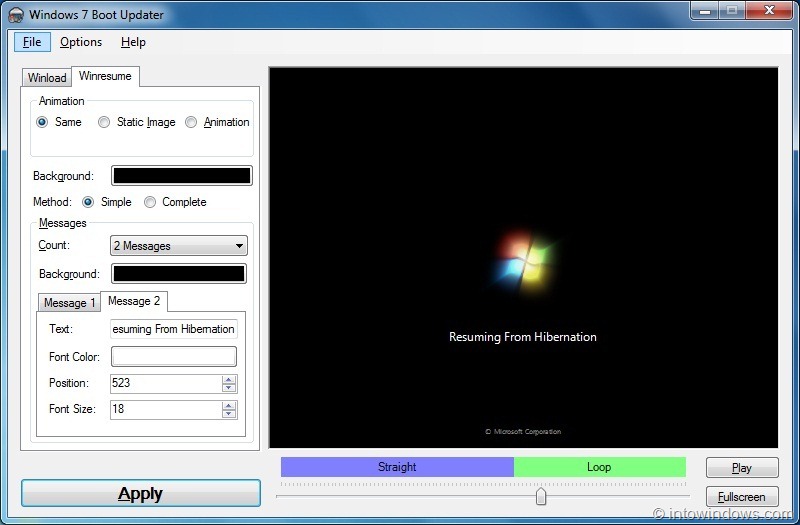Screen dimensions: 800x525
Task: Decrease Position value with down spinner arrow
Action: coord(229,388)
